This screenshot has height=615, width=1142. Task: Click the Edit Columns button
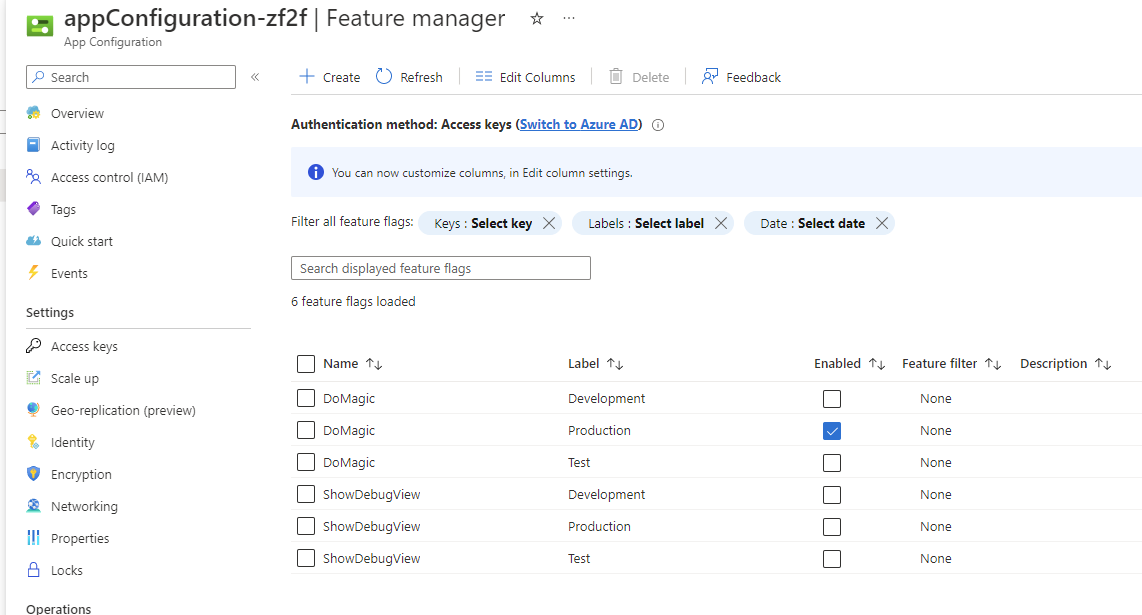pyautogui.click(x=525, y=76)
